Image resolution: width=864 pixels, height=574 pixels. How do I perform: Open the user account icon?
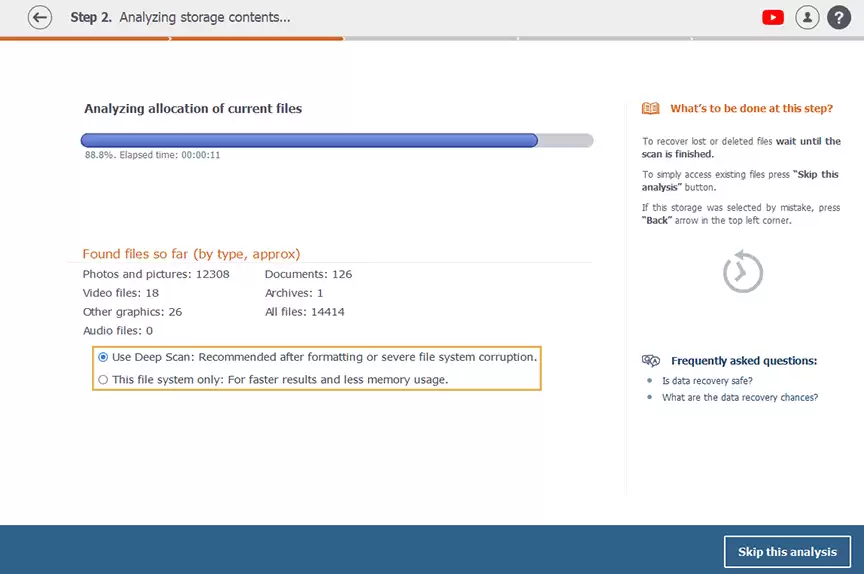806,18
